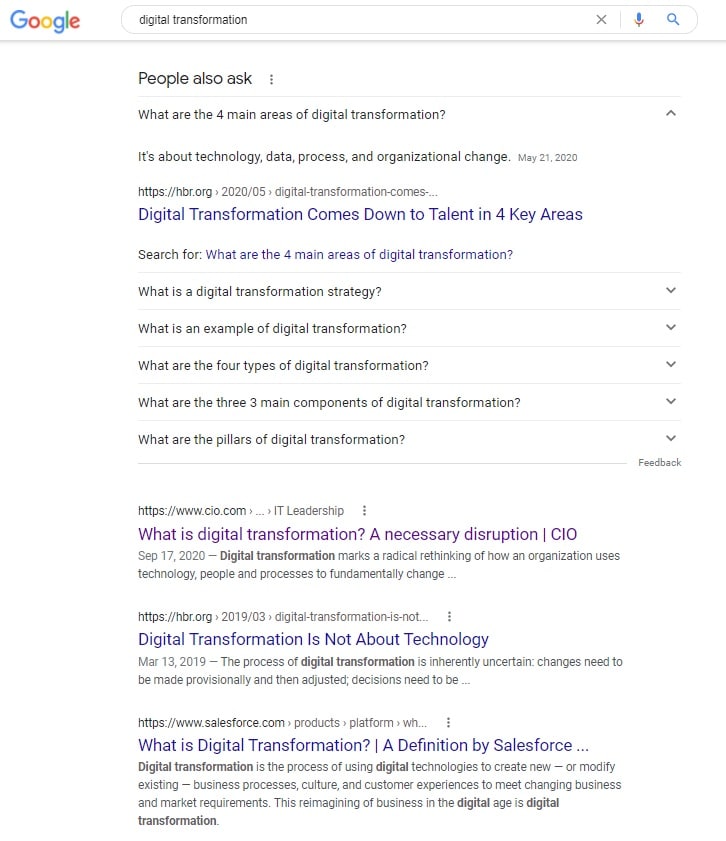Image resolution: width=726 pixels, height=841 pixels.
Task: Click the magnifying glass to search
Action: point(673,19)
